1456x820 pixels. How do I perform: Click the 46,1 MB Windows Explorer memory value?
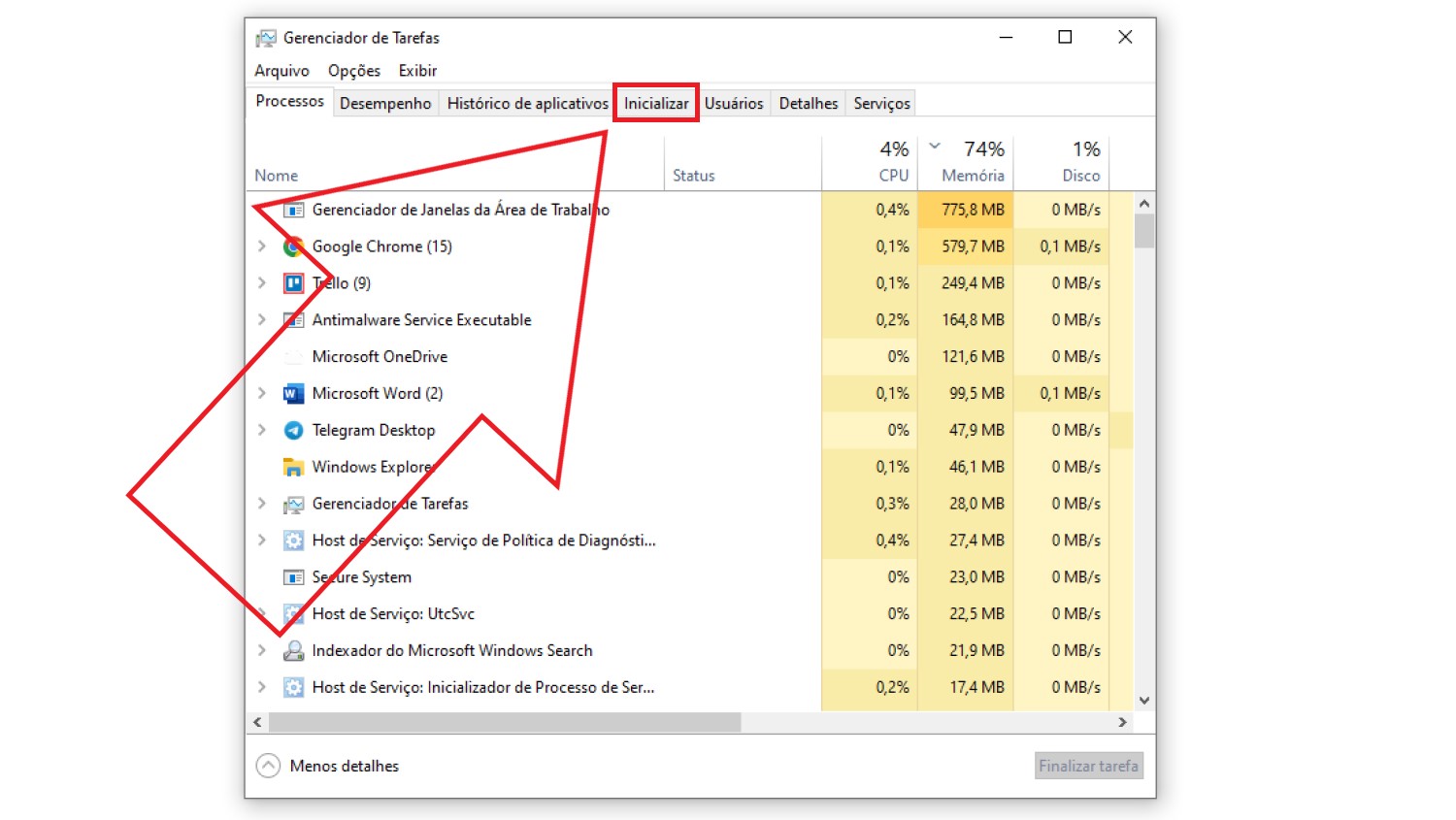(x=976, y=467)
